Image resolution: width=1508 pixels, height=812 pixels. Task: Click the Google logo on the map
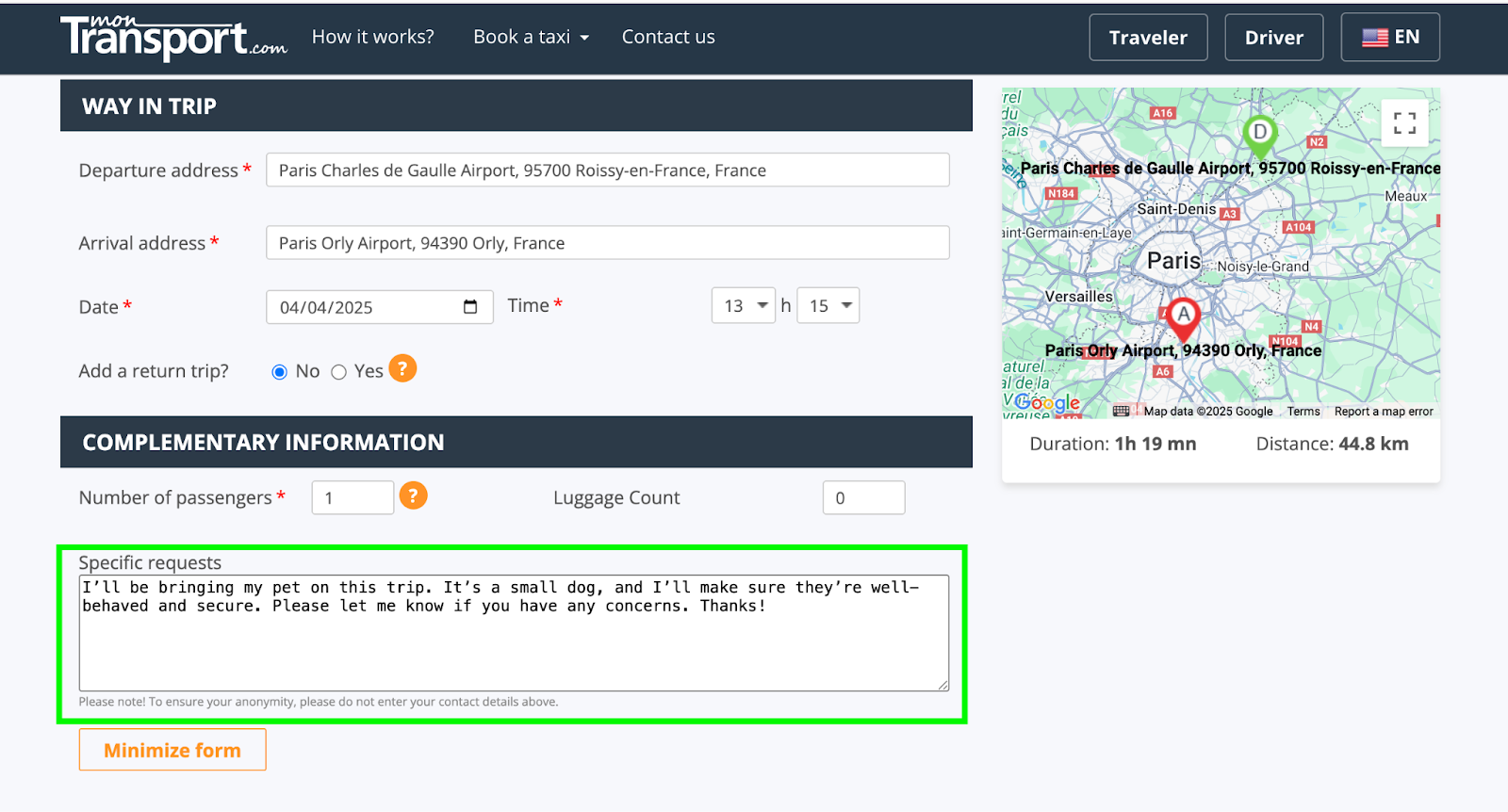(1048, 403)
